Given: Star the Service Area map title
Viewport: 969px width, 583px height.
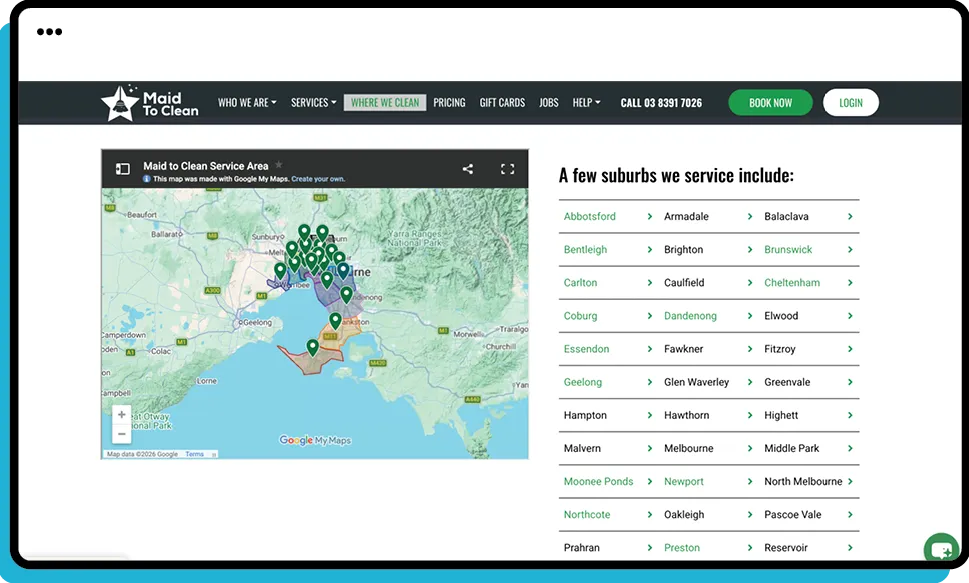Looking at the screenshot, I should pos(279,167).
